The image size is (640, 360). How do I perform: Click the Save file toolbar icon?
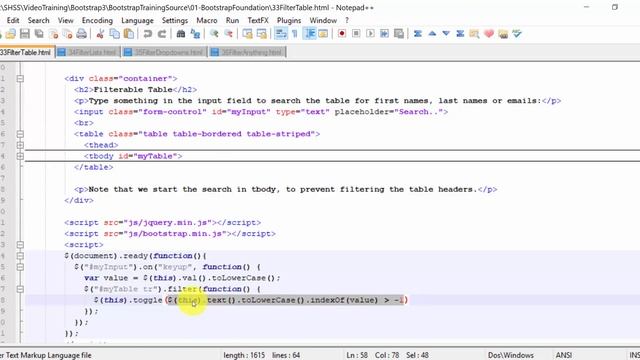[25, 34]
